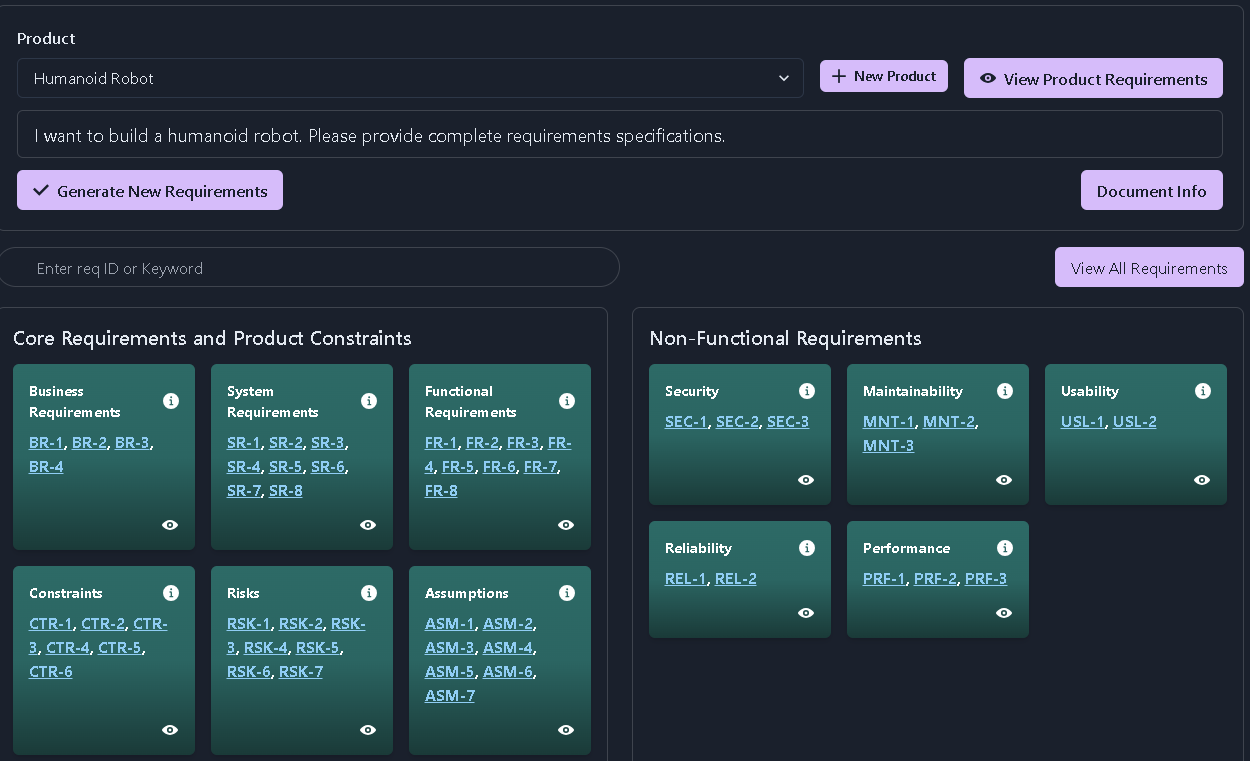View Maintainability requirements via eye icon
Viewport: 1250px width, 761px height.
tap(1004, 480)
